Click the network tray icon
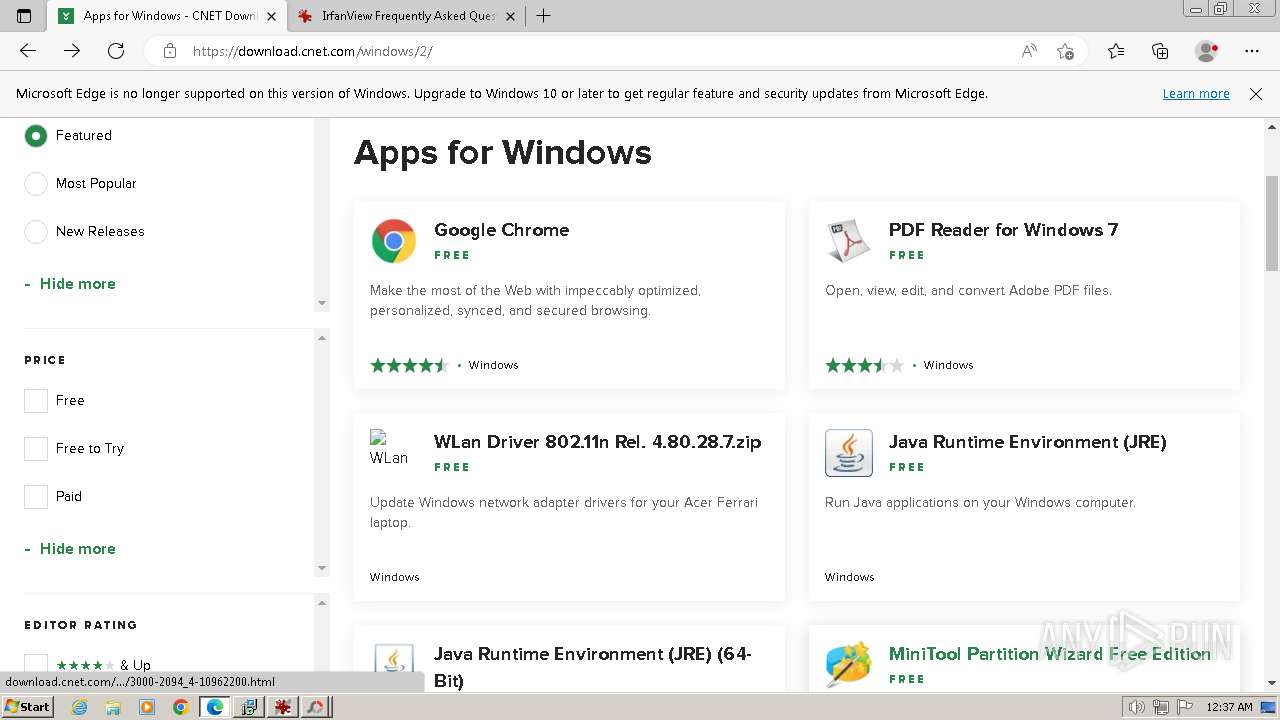This screenshot has height=720, width=1280. [1161, 707]
